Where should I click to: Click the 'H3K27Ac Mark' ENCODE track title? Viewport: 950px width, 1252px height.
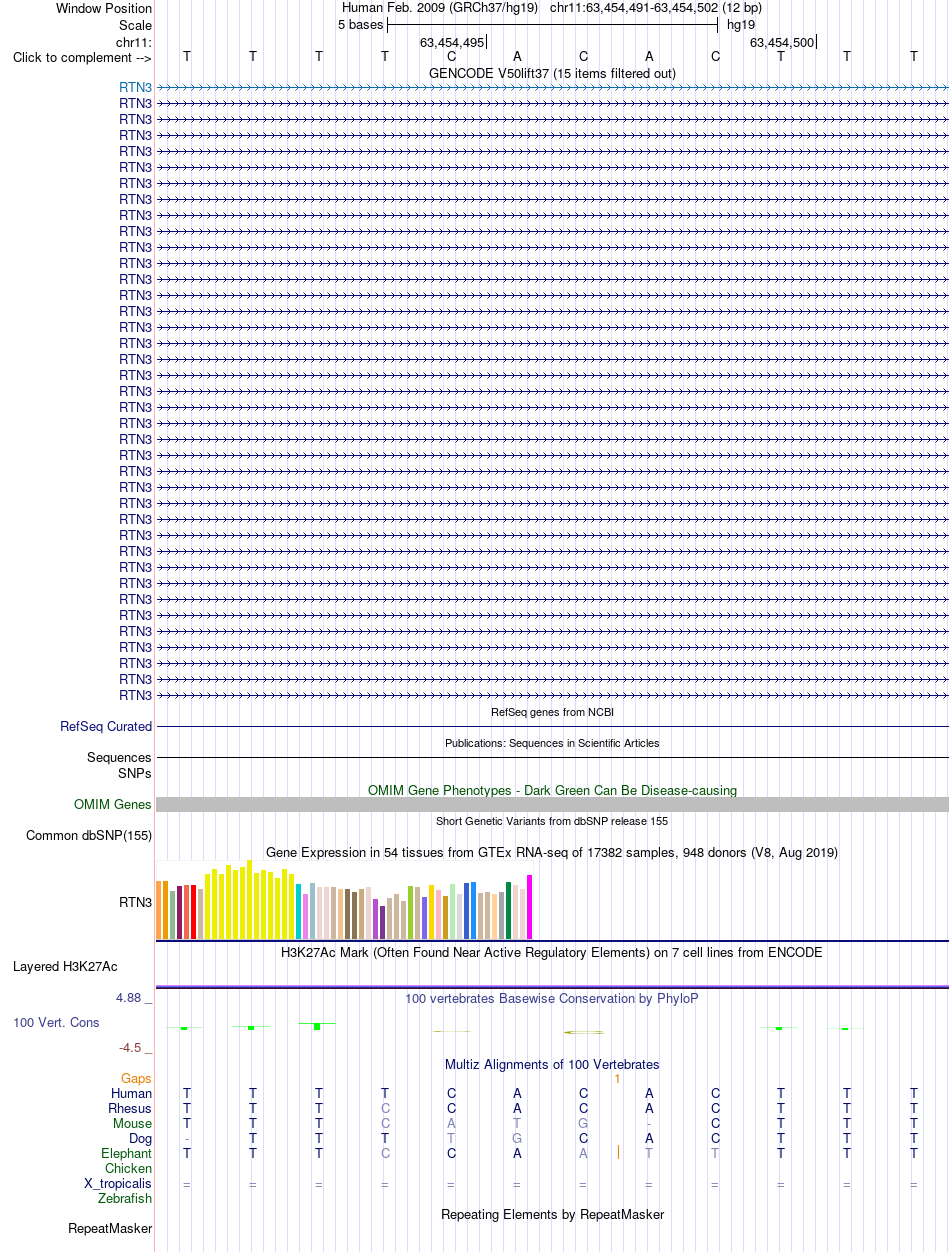pyautogui.click(x=552, y=952)
